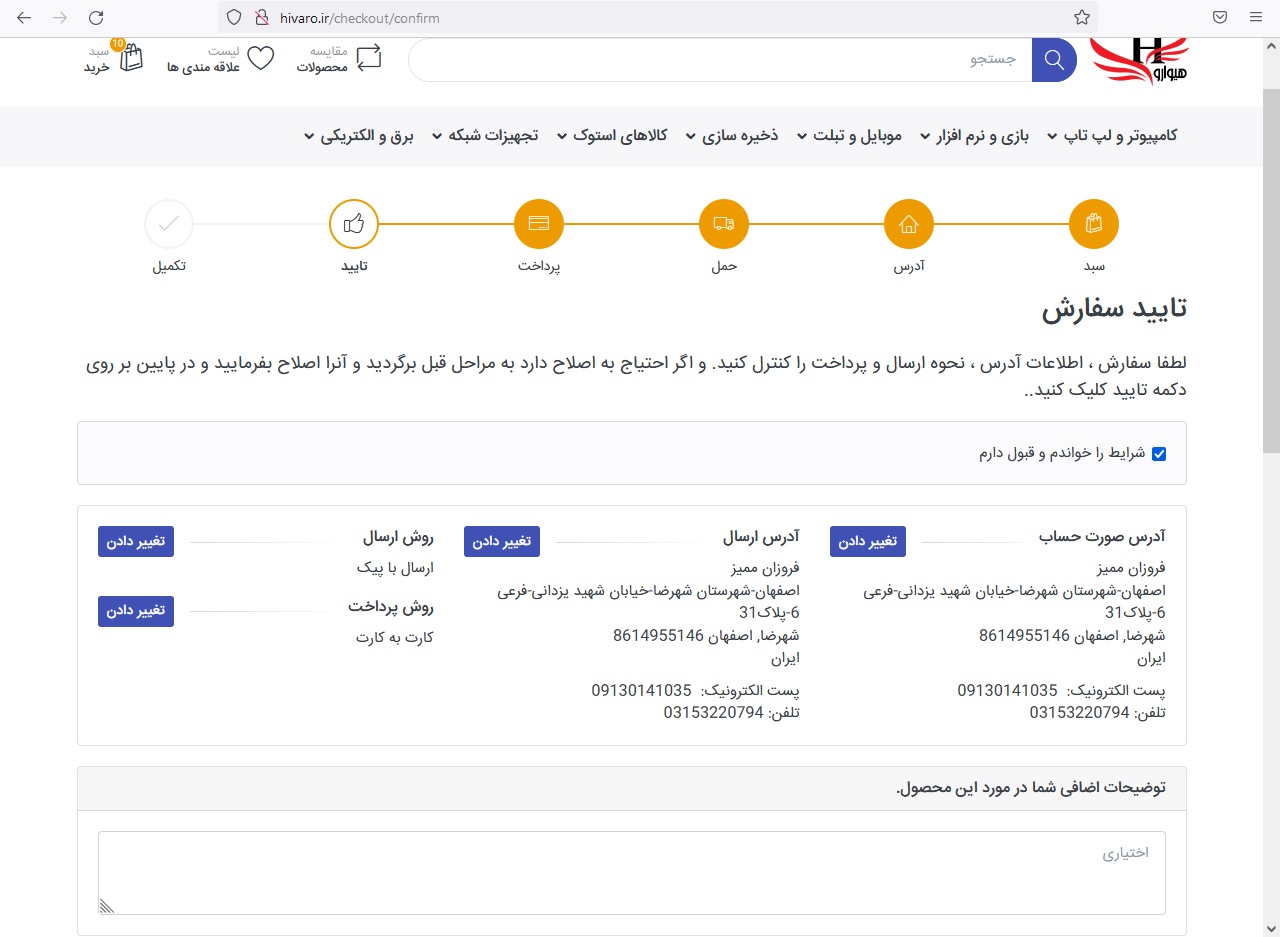Image resolution: width=1280 pixels, height=937 pixels.
Task: Open the shopping cart basket icon
Action: click(x=131, y=58)
